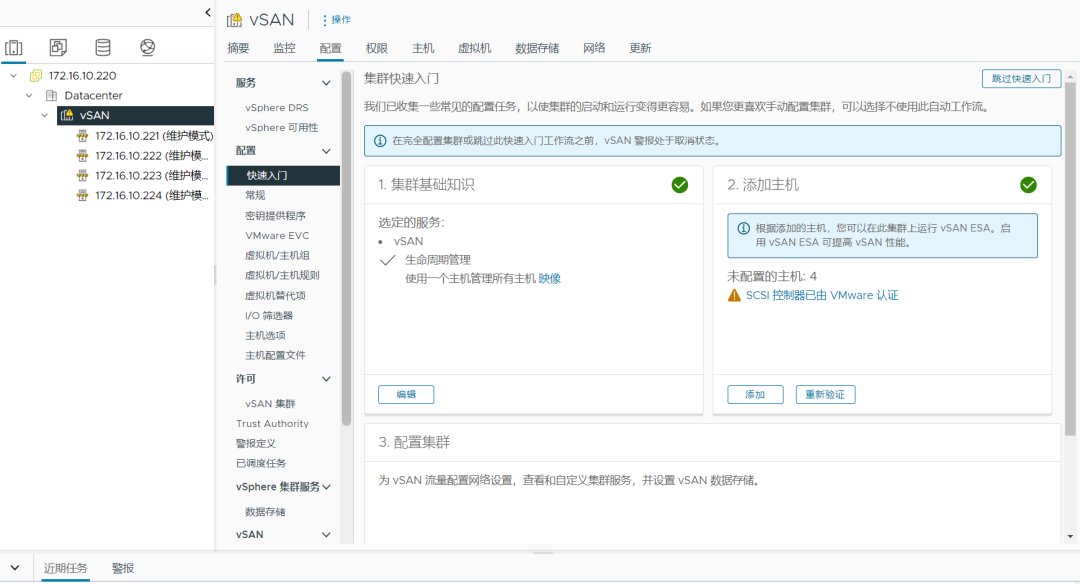Viewport: 1080px width, 584px height.
Task: Collapse the 172.16.10.220 tree node
Action: [x=13, y=76]
